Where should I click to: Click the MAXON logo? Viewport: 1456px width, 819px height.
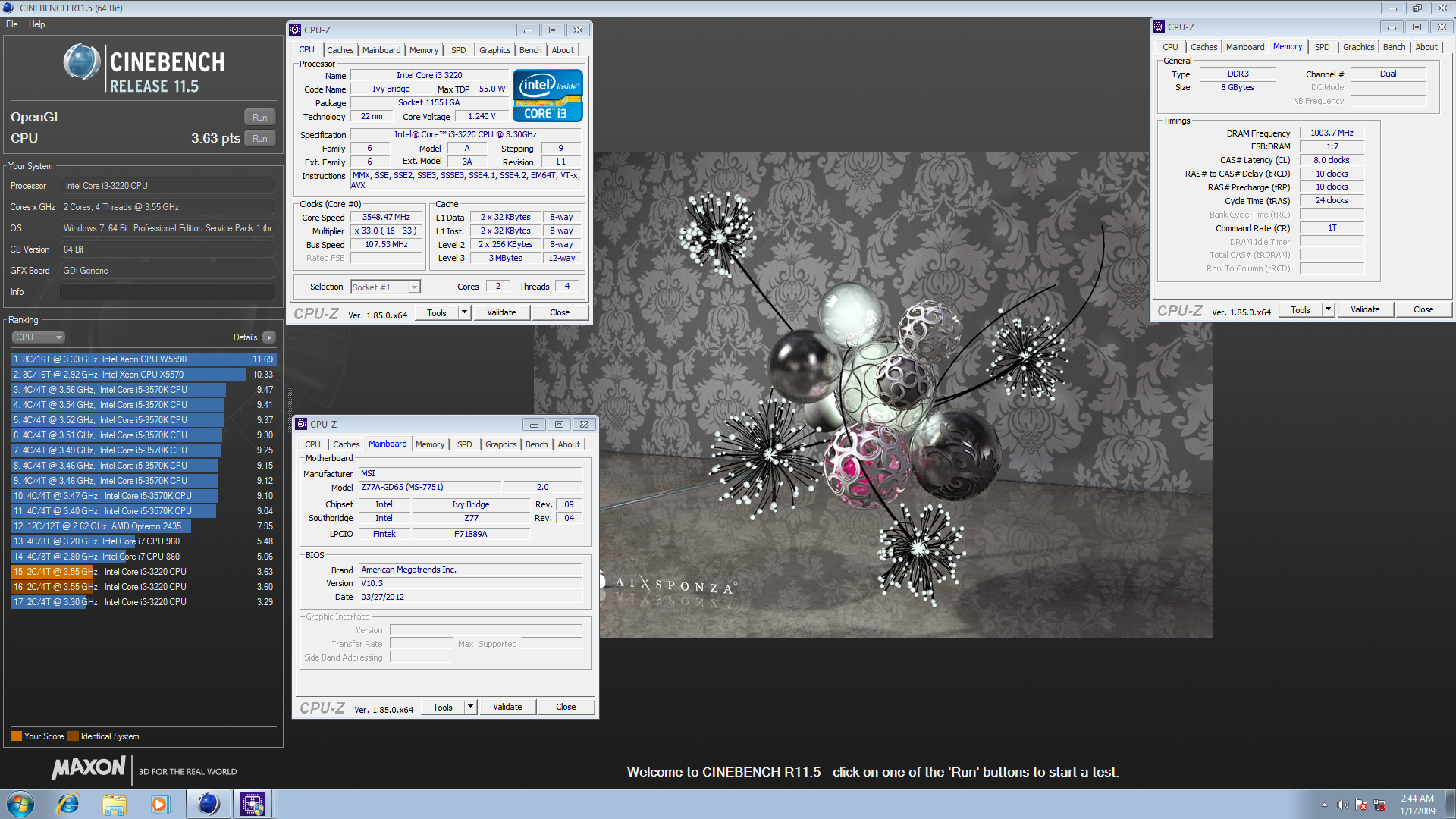pyautogui.click(x=89, y=767)
